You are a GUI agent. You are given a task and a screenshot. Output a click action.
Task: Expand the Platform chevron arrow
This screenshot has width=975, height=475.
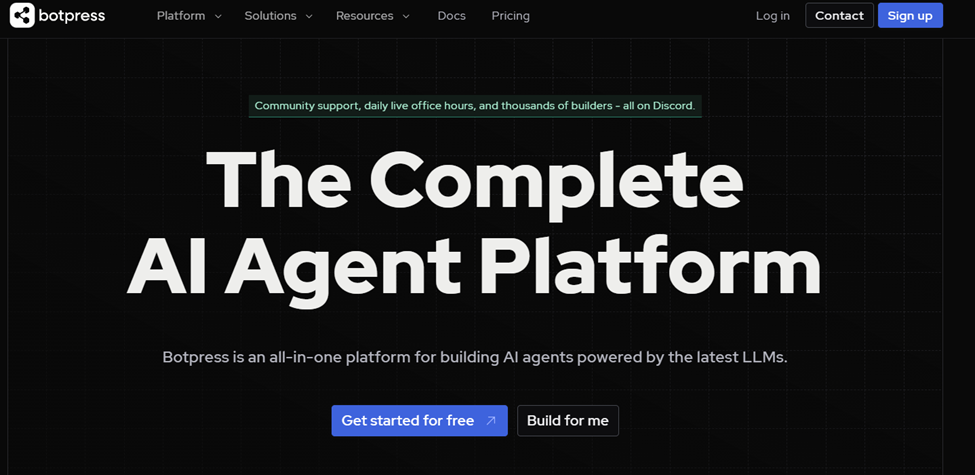218,17
